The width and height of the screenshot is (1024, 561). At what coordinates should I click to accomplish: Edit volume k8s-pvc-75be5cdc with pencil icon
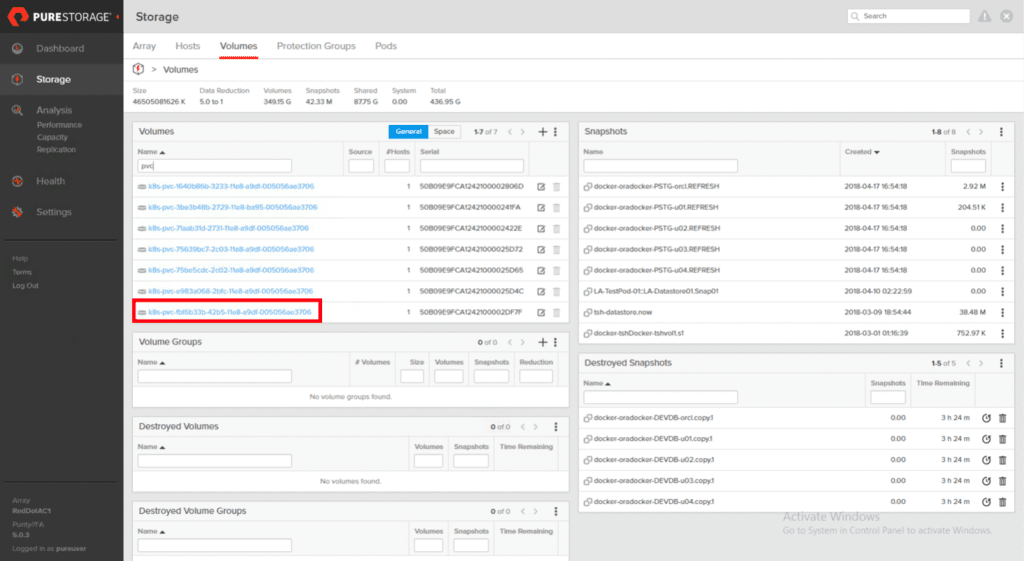[x=541, y=270]
